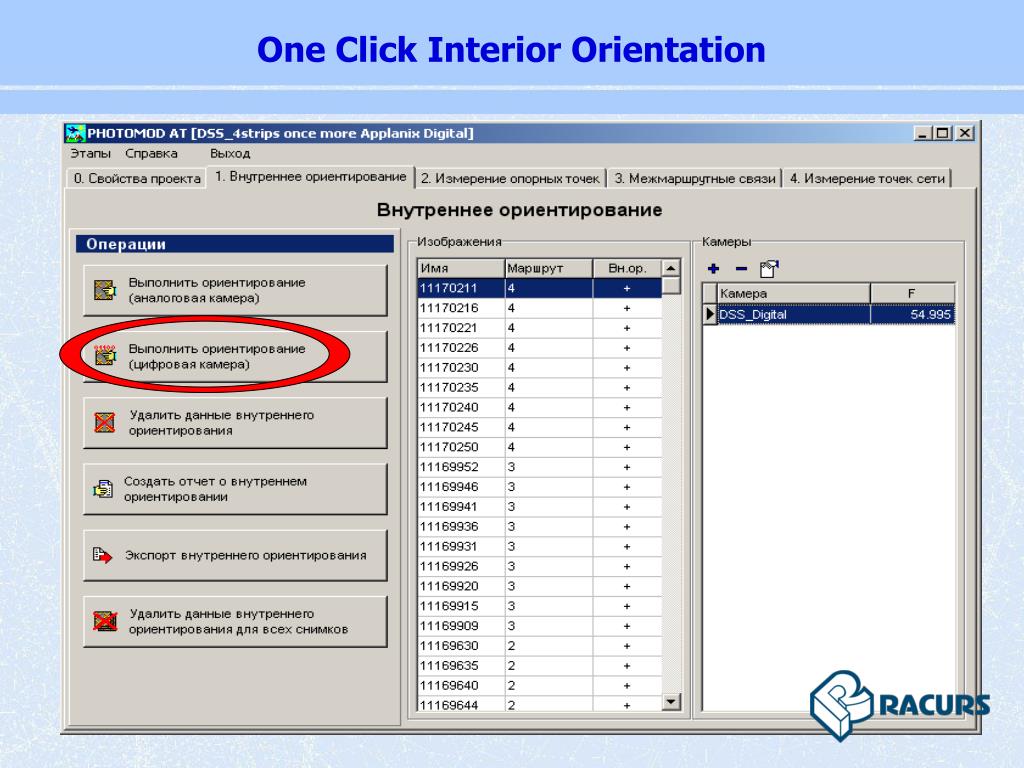Screen dimensions: 1024x768
Task: Click Удалить данные ориентирования для всех снимков
Action: tap(235, 622)
